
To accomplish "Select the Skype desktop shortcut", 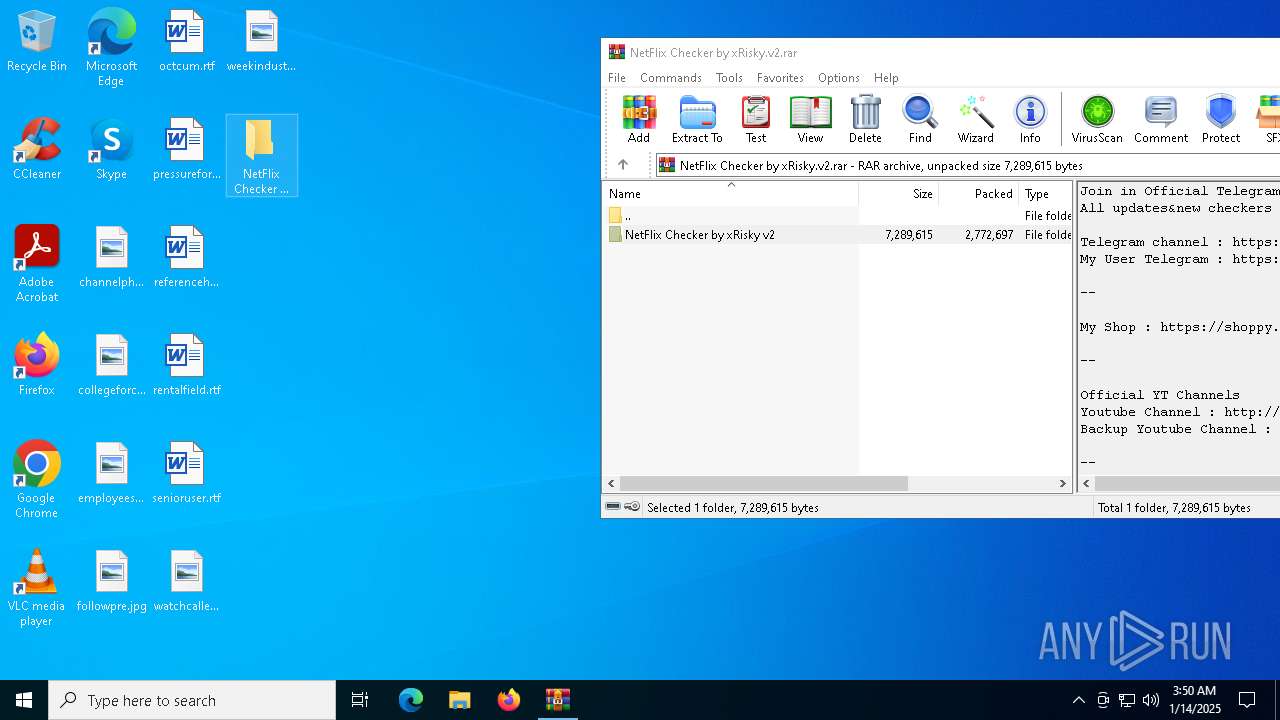I will 111,150.
